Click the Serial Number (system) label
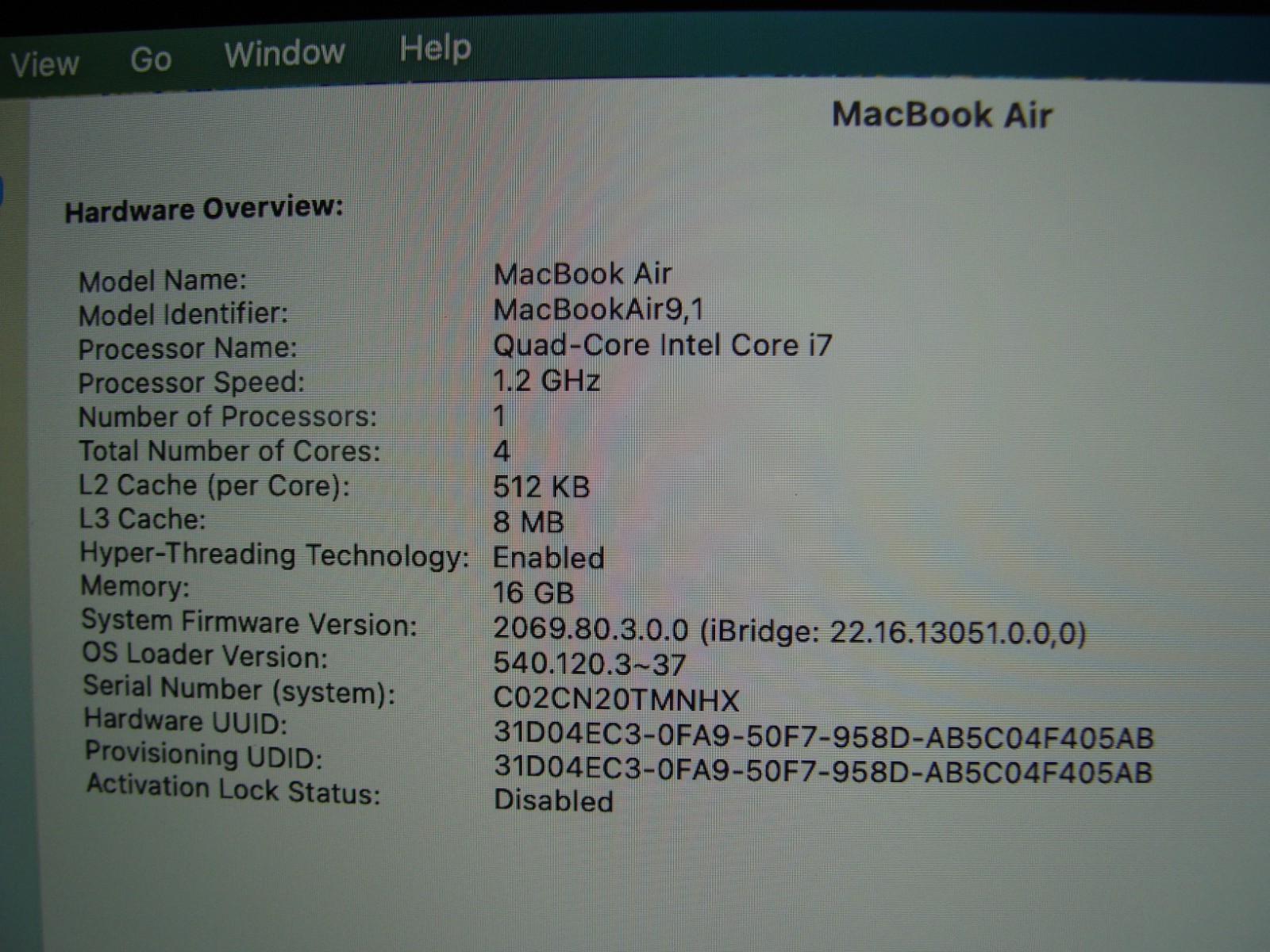Image resolution: width=1270 pixels, height=952 pixels. click(239, 690)
